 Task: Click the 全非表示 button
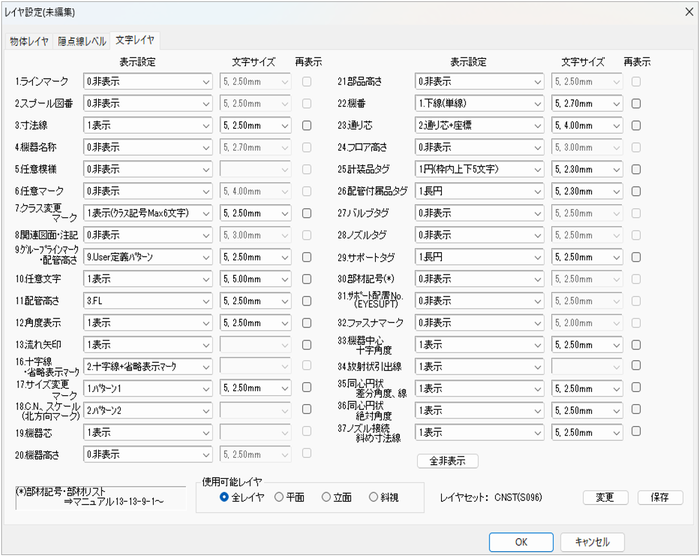point(447,461)
